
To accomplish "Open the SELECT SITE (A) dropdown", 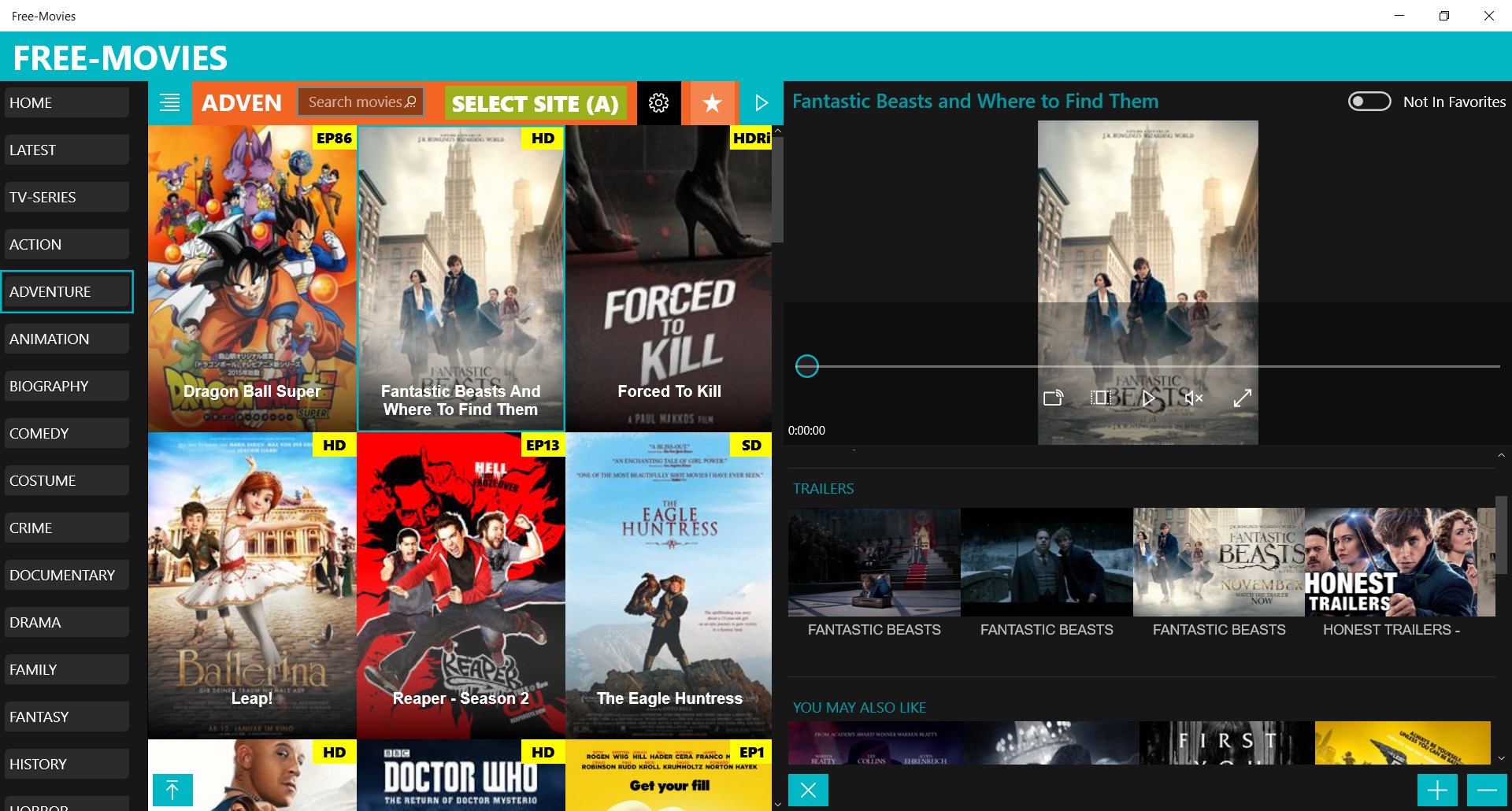I will [x=535, y=103].
